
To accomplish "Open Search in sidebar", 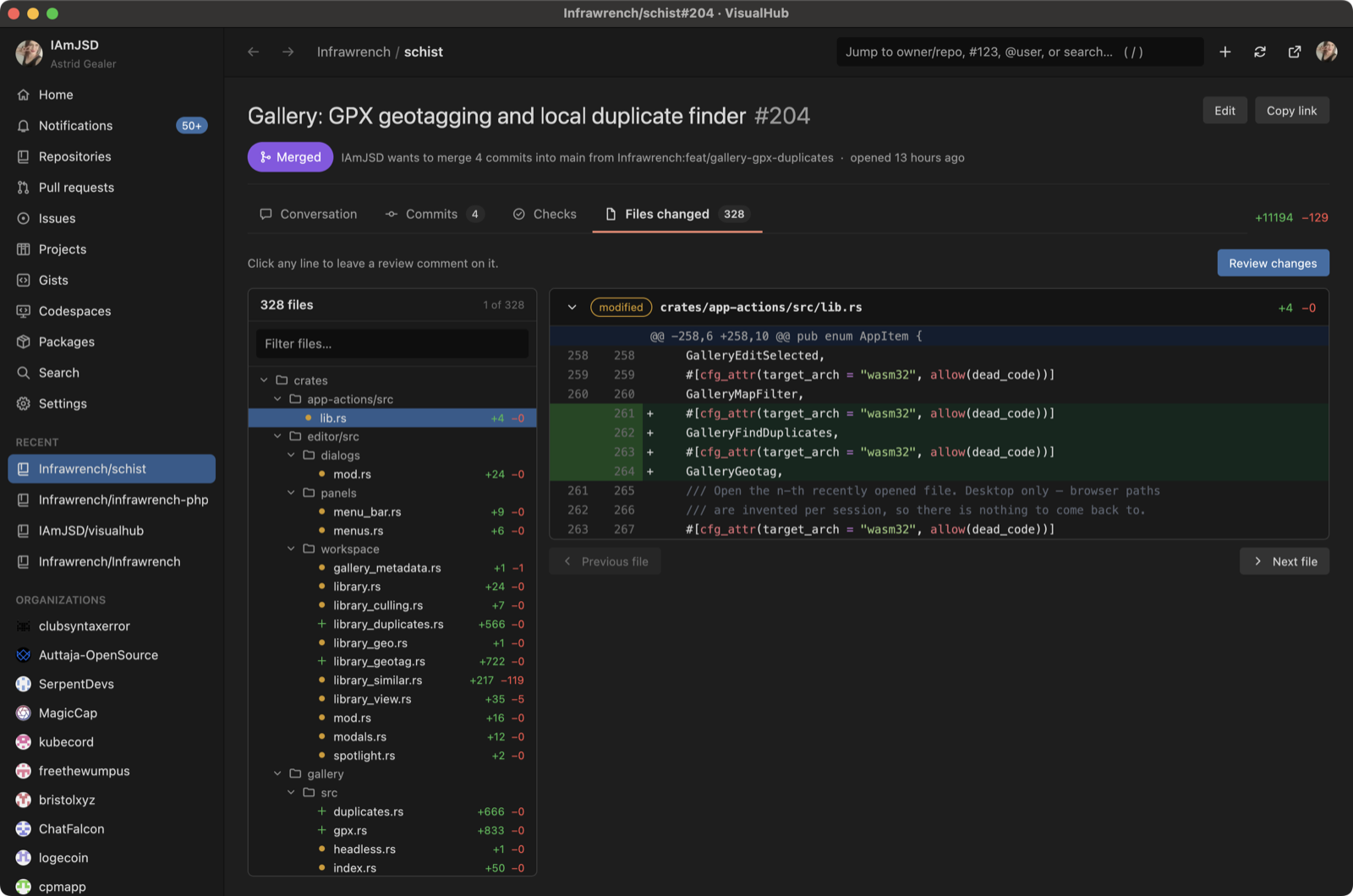I will click(x=112, y=372).
